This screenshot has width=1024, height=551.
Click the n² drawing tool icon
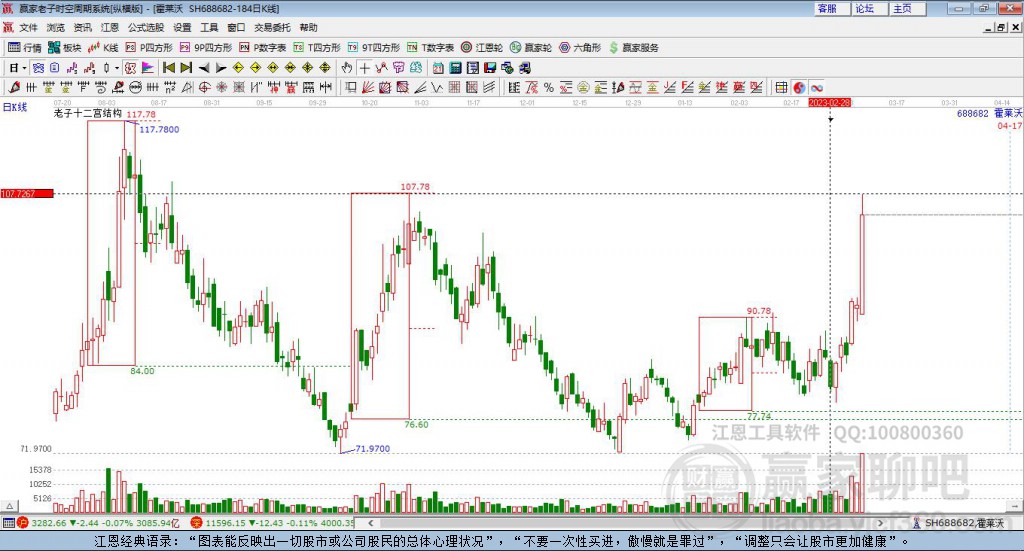[170, 87]
